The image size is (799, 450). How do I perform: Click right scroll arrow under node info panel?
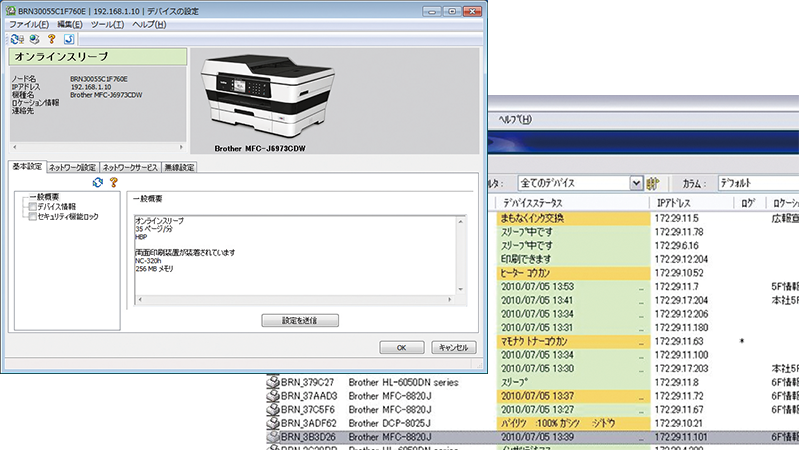pos(181,147)
